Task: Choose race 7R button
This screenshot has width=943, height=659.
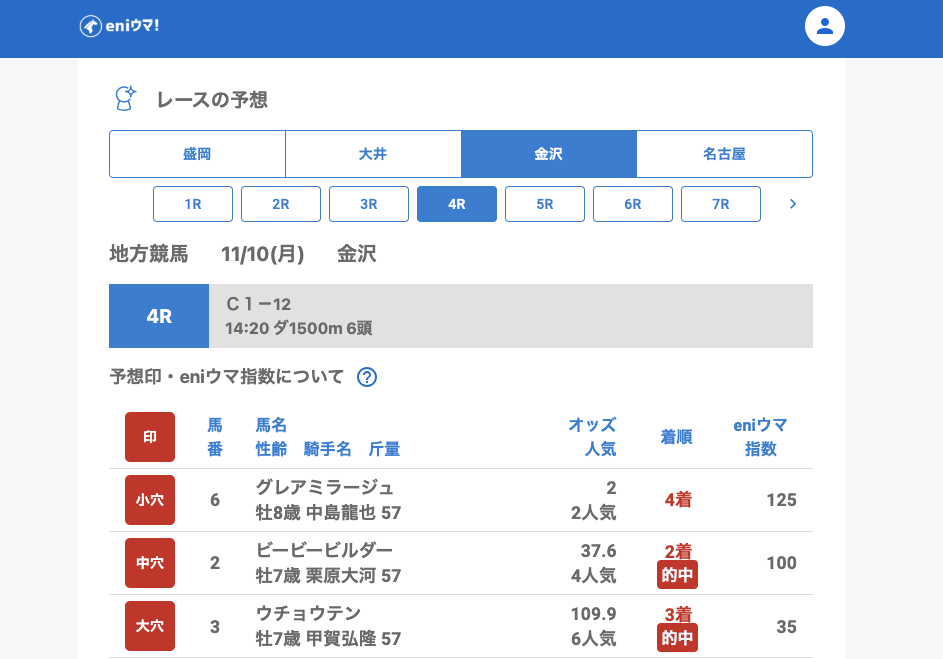Action: (x=721, y=204)
